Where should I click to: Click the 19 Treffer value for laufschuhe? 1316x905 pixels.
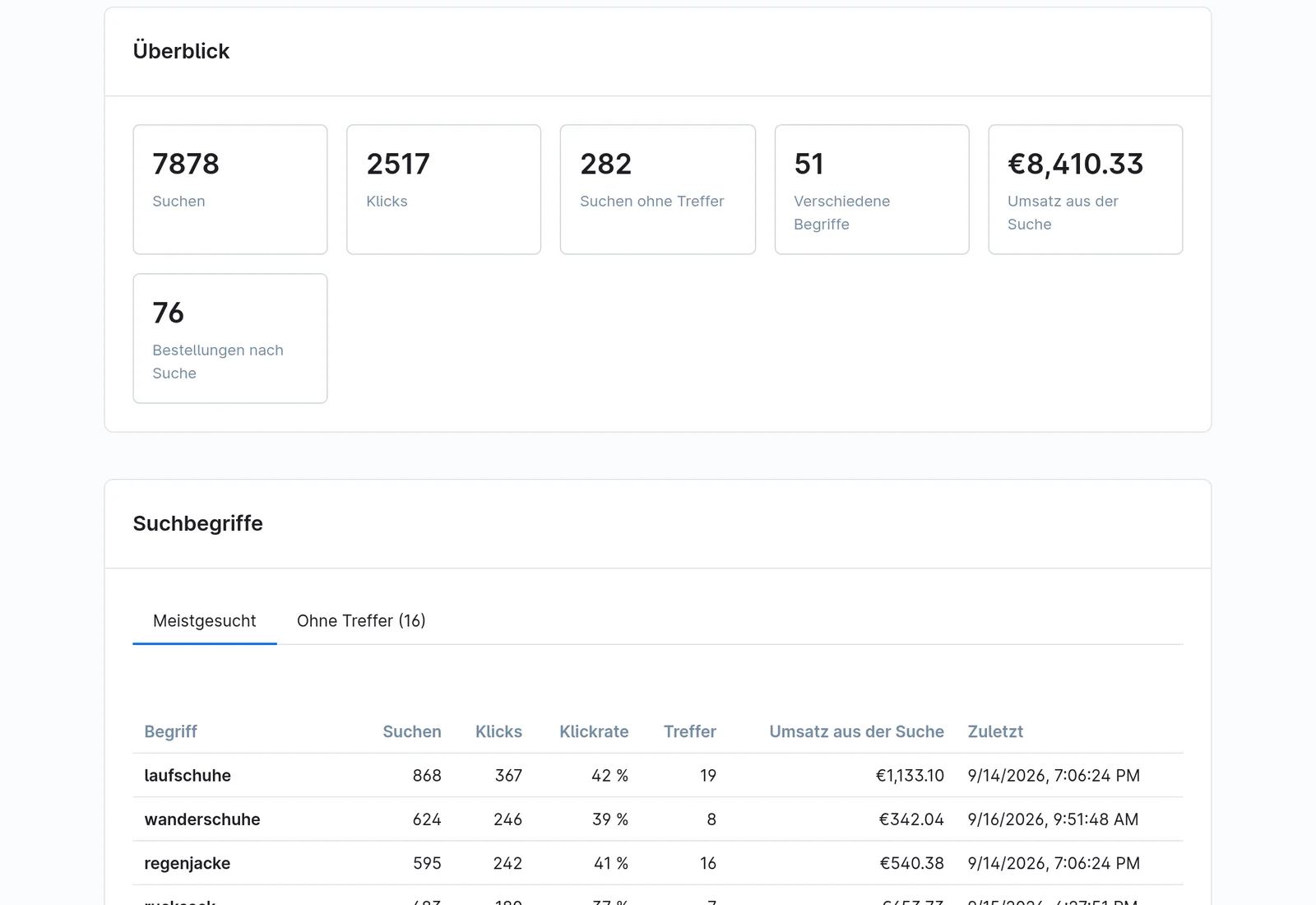coord(708,776)
